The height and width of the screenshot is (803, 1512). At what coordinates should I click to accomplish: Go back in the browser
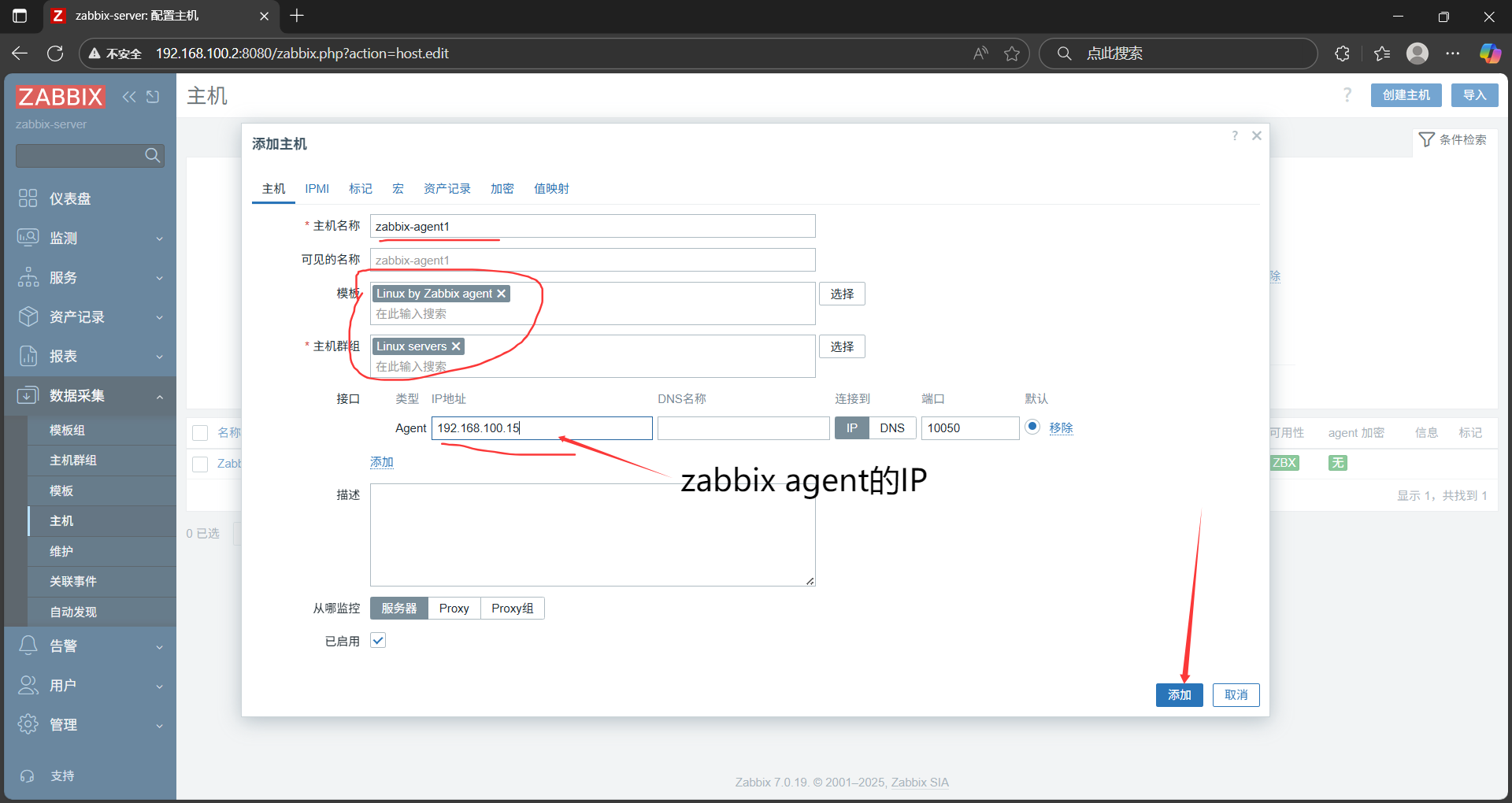point(20,54)
